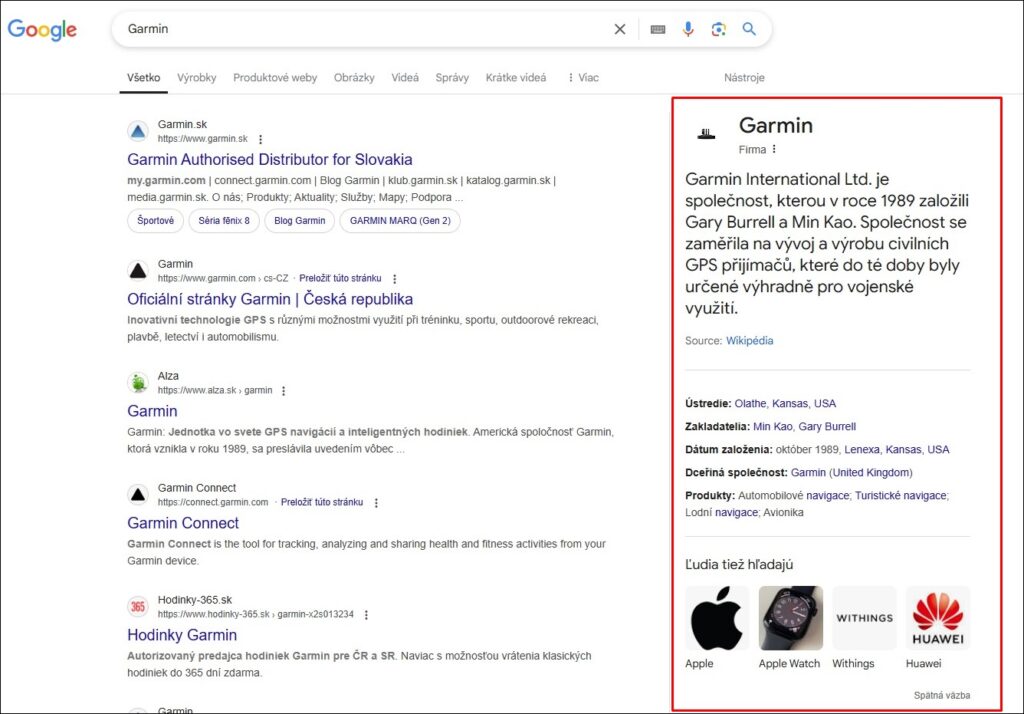
Task: Click the Séria fēnix 8 chip
Action: (224, 221)
